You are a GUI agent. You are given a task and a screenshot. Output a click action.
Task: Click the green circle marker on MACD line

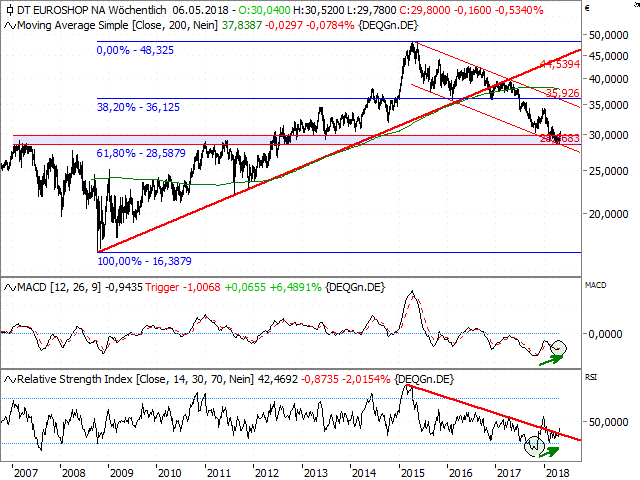click(558, 348)
